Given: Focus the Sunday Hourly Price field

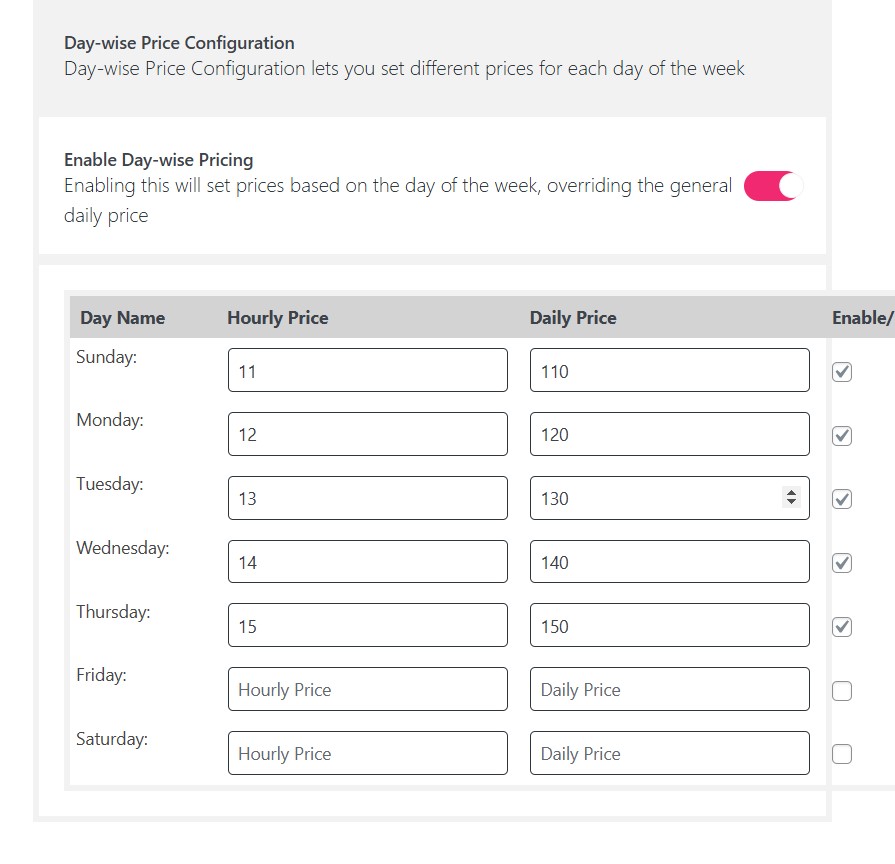Looking at the screenshot, I should click(x=367, y=371).
